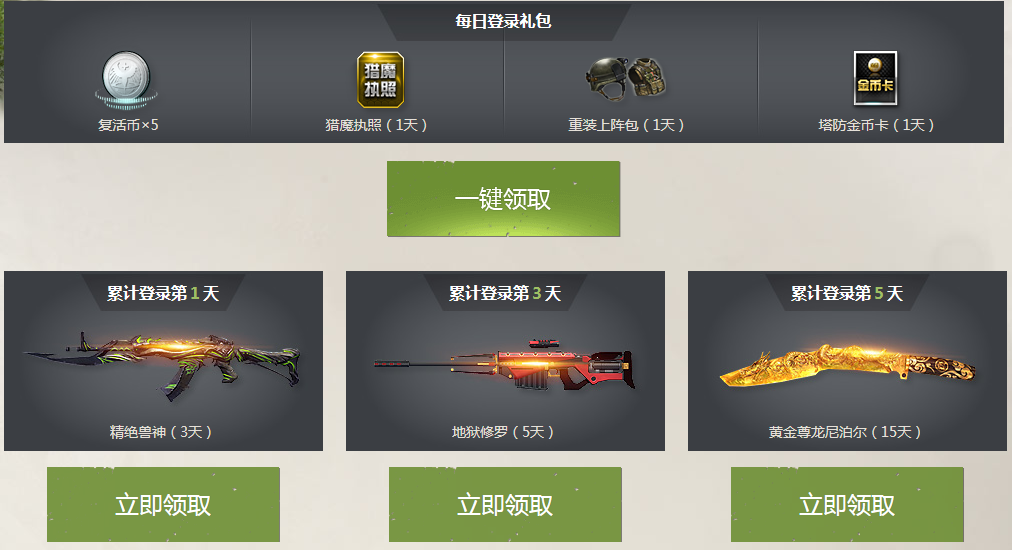Screen dimensions: 1012x550
Task: Claim reward under 地狱修罗 with 立即领取
Action: point(505,504)
